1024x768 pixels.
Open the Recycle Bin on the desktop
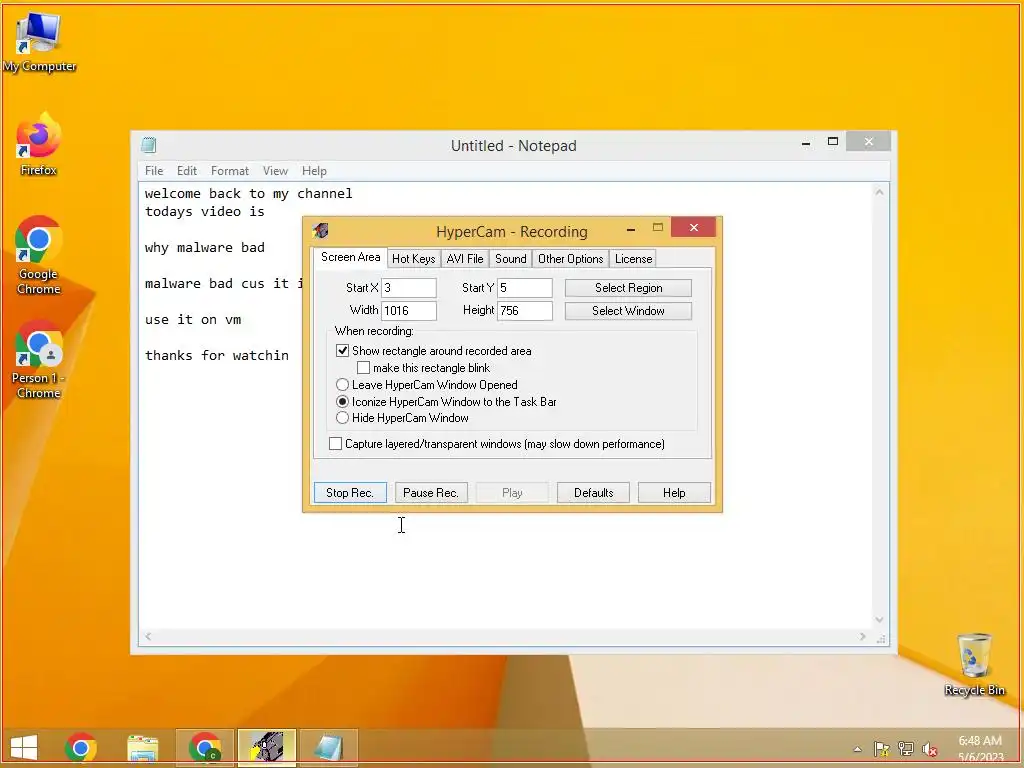(x=974, y=664)
